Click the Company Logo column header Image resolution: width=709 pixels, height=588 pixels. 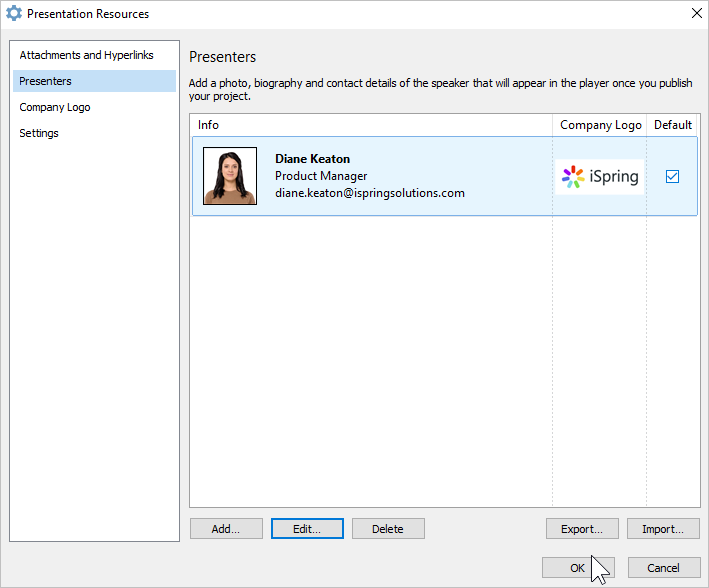(x=600, y=125)
